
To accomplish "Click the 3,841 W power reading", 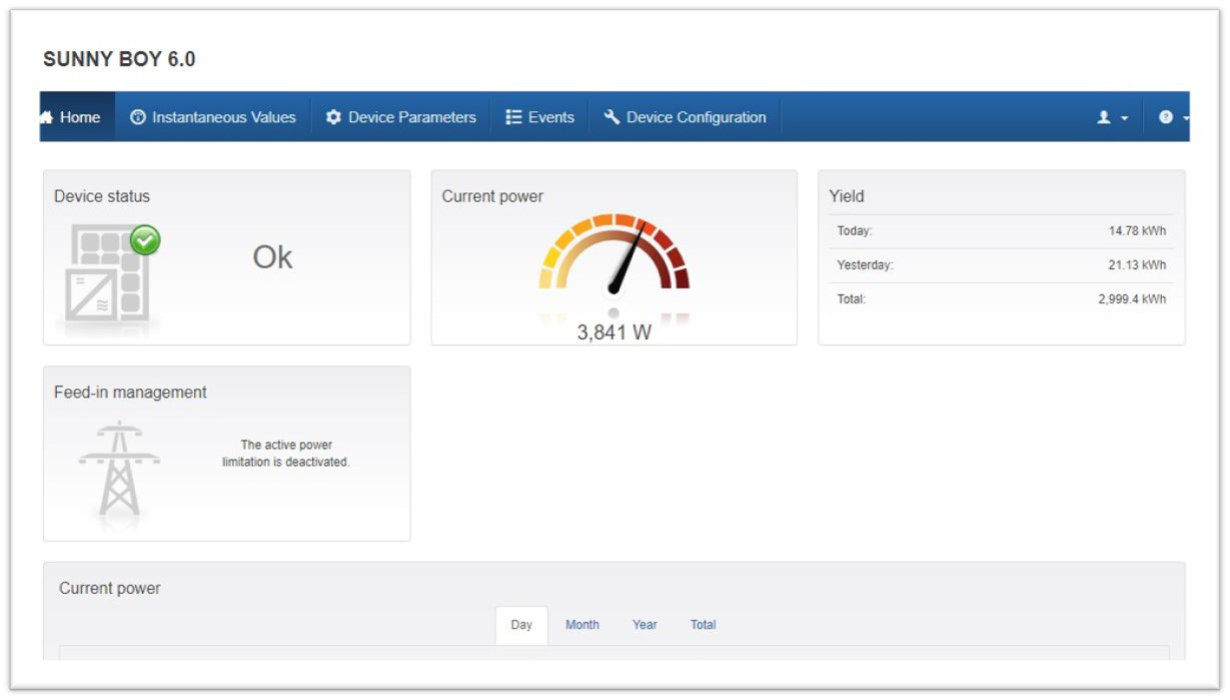I will 614,333.
